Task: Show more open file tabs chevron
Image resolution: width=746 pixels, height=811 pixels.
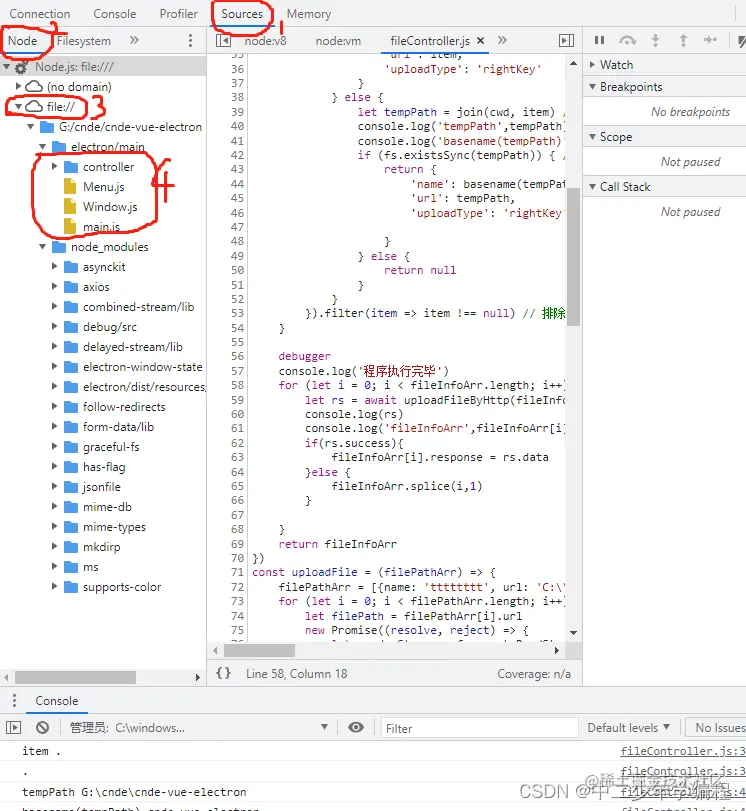Action: [502, 40]
